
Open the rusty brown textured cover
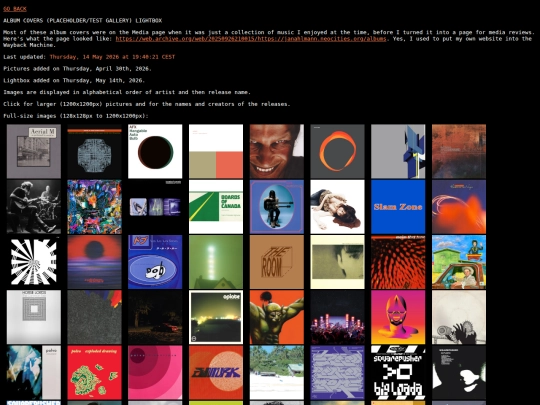(x=459, y=151)
